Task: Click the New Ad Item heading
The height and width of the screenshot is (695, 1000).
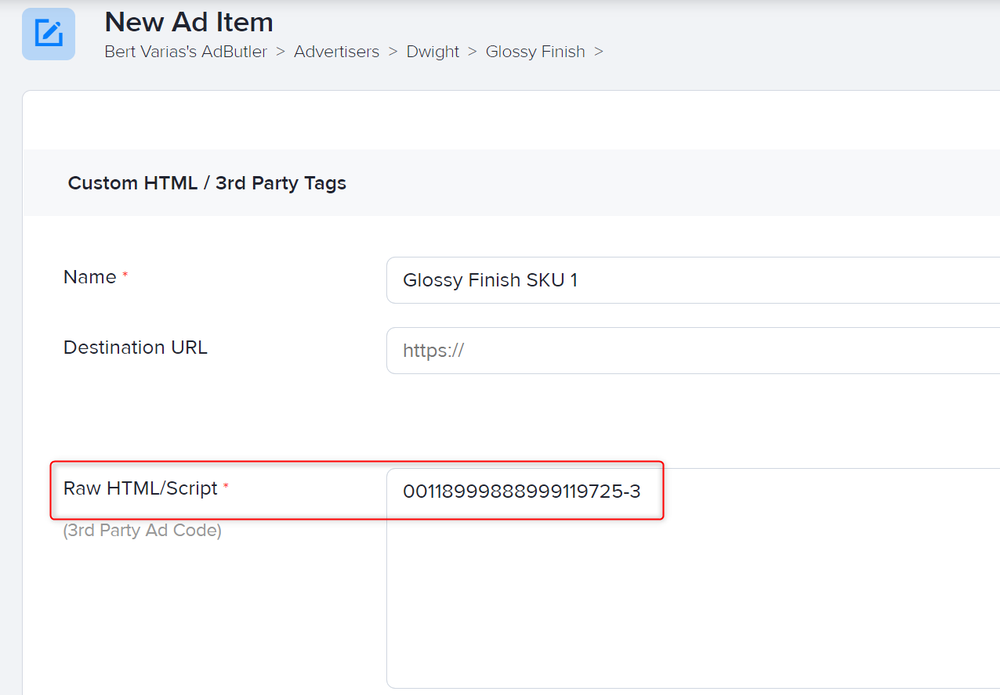Action: [x=189, y=22]
